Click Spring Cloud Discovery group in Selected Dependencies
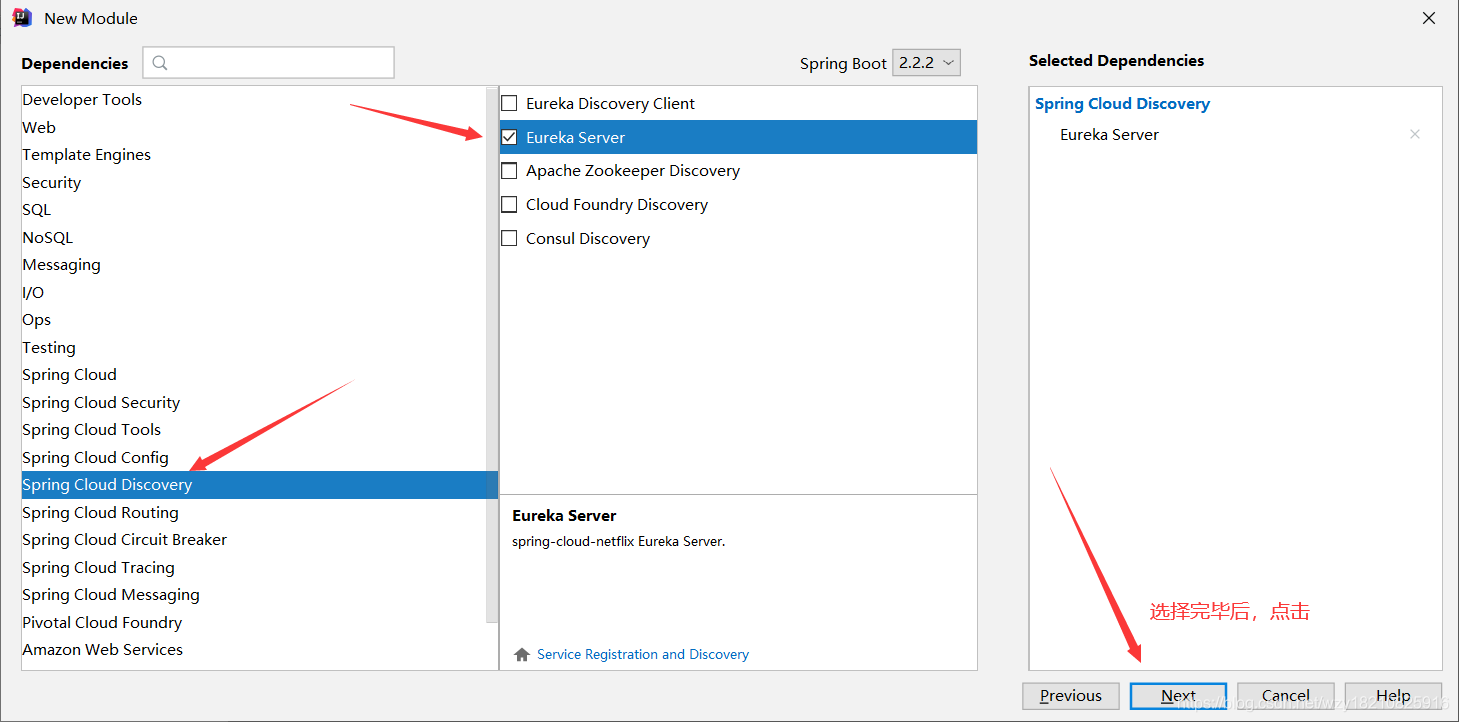This screenshot has width=1459, height=722. 1122,104
